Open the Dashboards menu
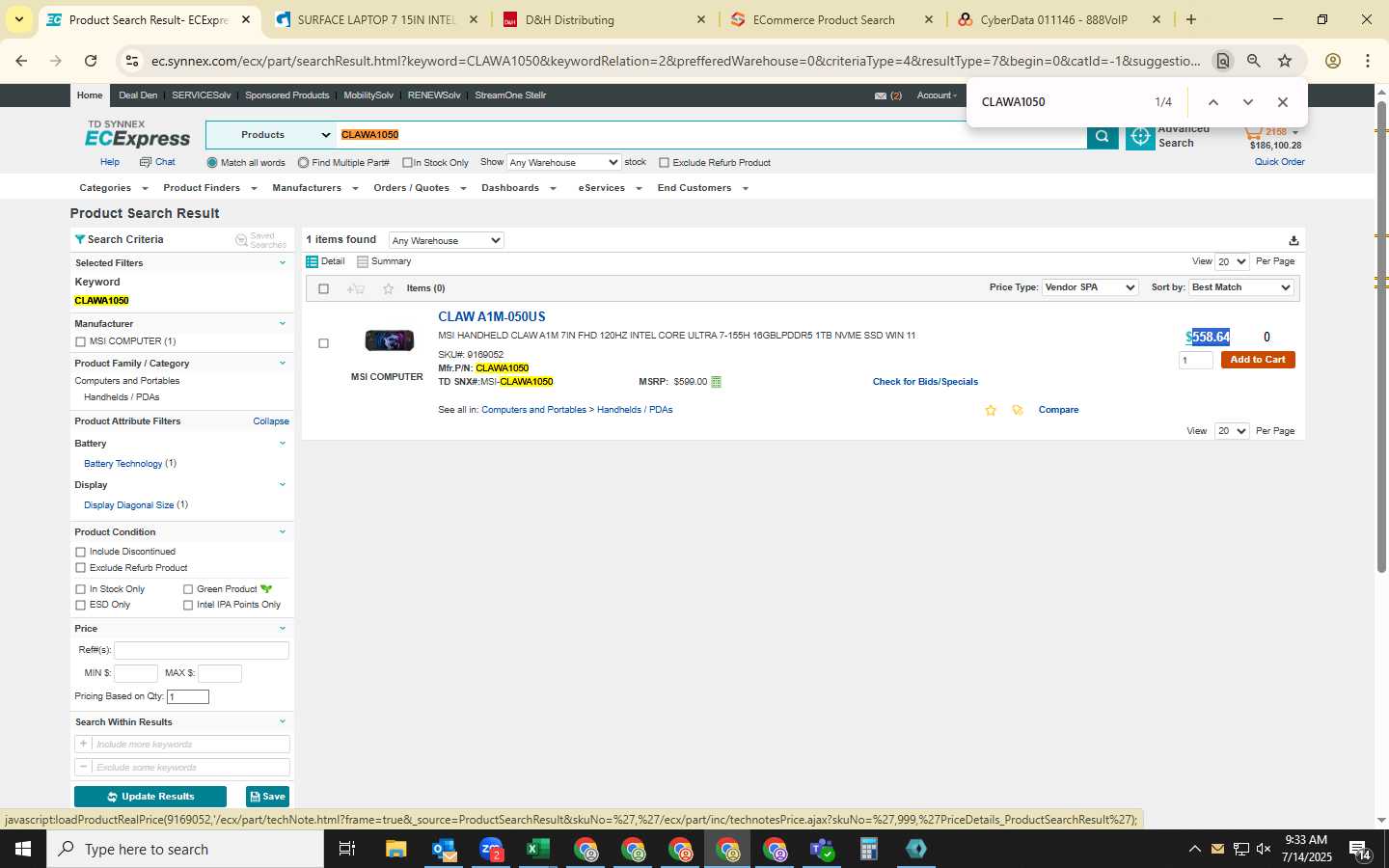Viewport: 1389px width, 868px height. [x=519, y=188]
